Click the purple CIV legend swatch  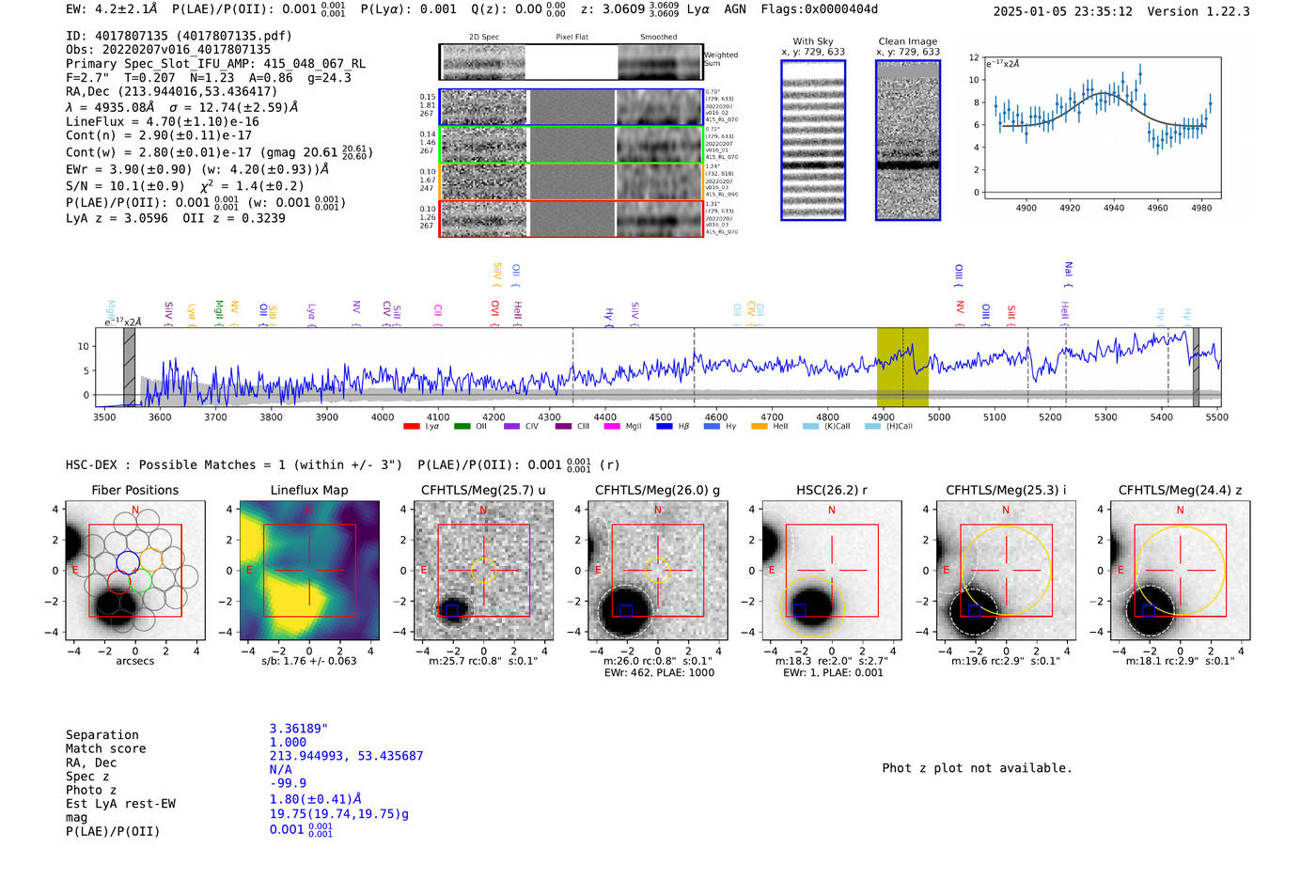click(x=511, y=427)
